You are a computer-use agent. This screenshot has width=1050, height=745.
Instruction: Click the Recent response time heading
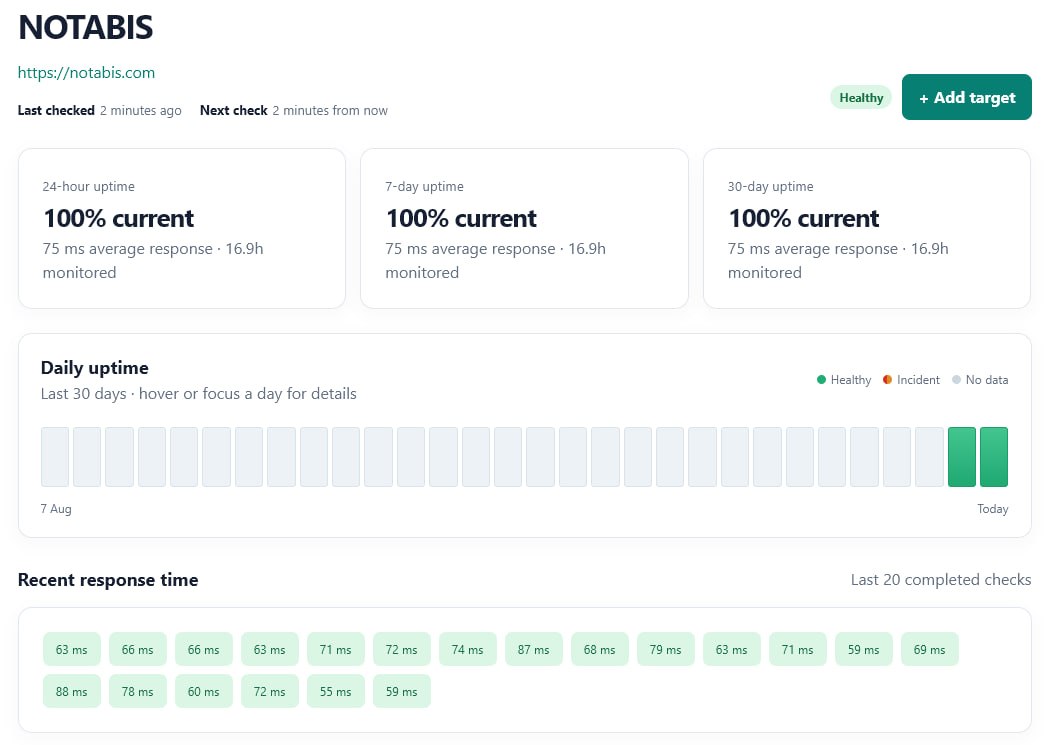pos(108,580)
